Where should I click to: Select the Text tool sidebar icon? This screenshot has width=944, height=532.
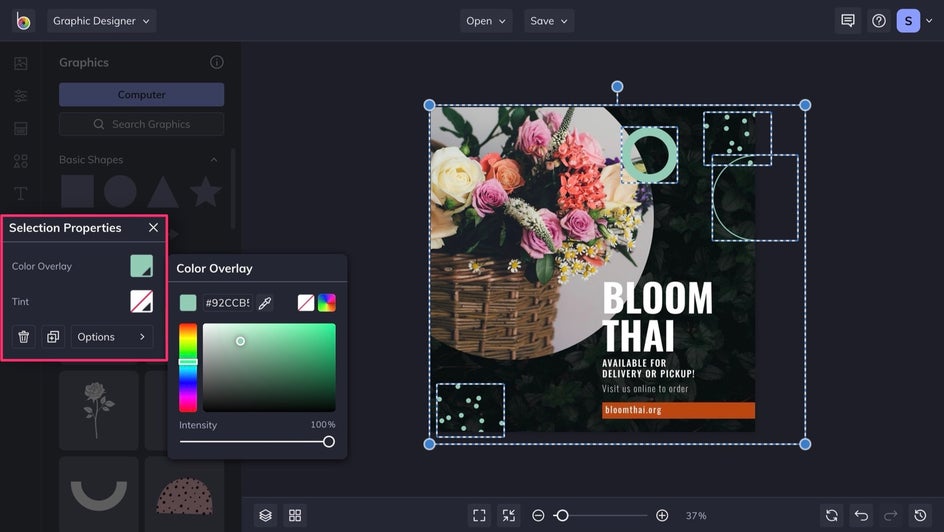[20, 193]
